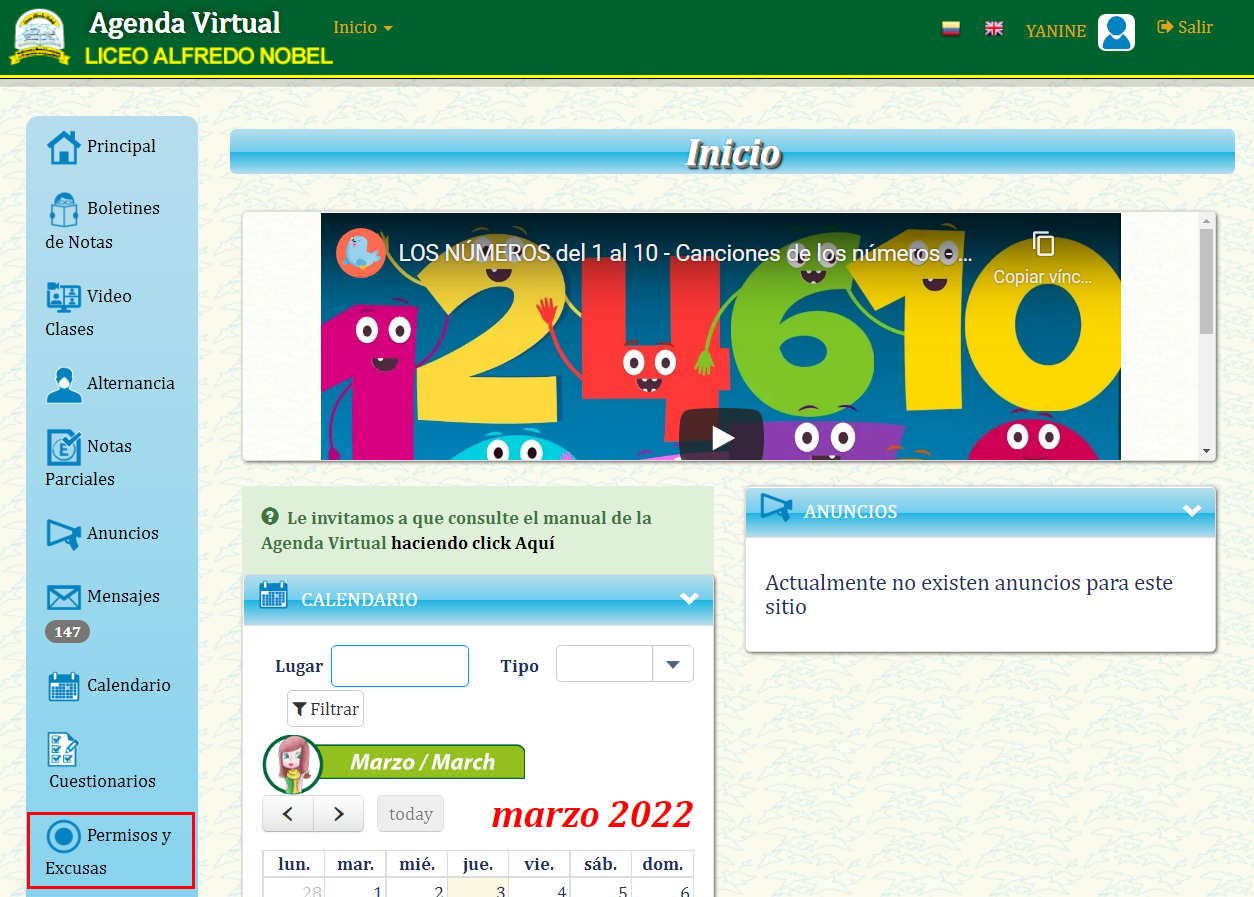1254x897 pixels.
Task: Click the YANINE username link
Action: coord(1056,31)
